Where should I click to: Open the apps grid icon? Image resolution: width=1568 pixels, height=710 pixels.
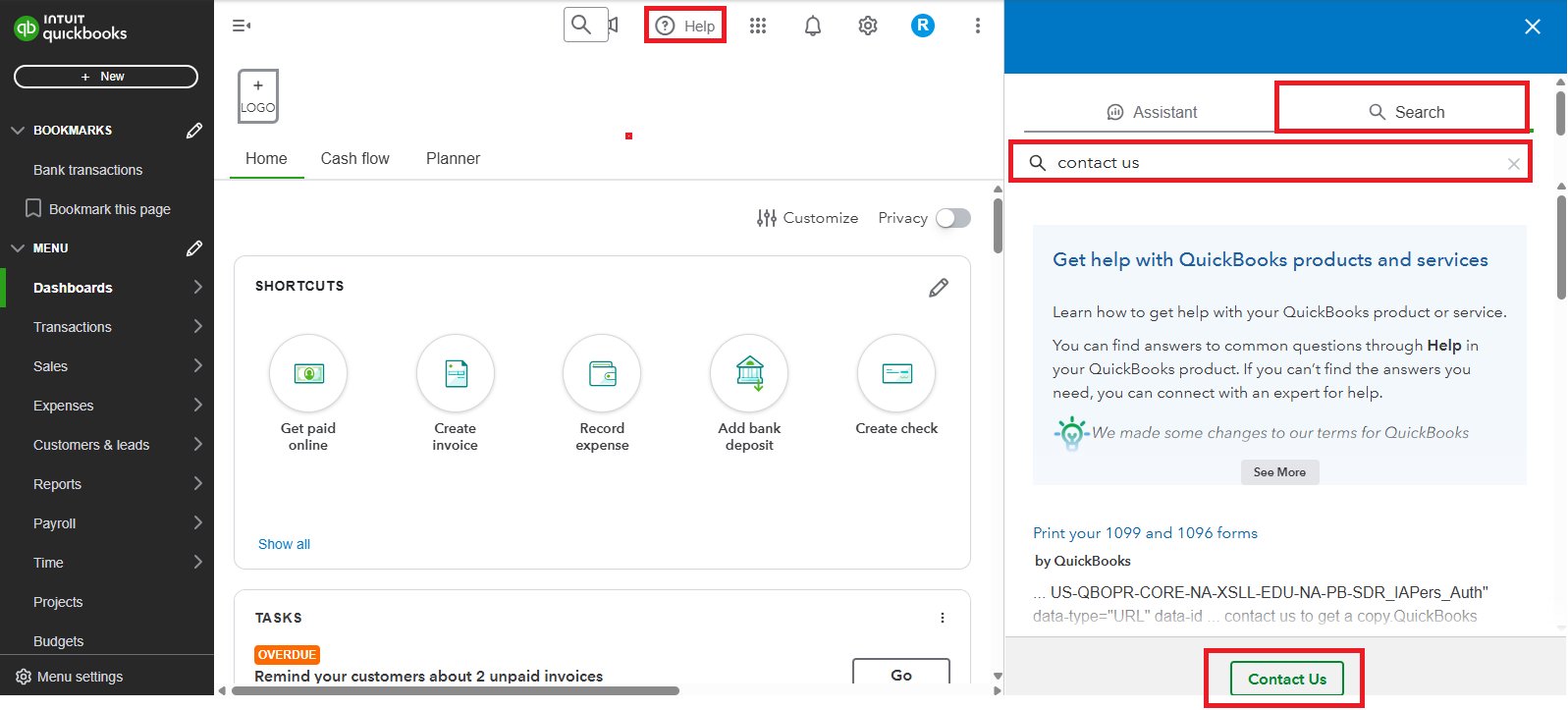[x=758, y=26]
